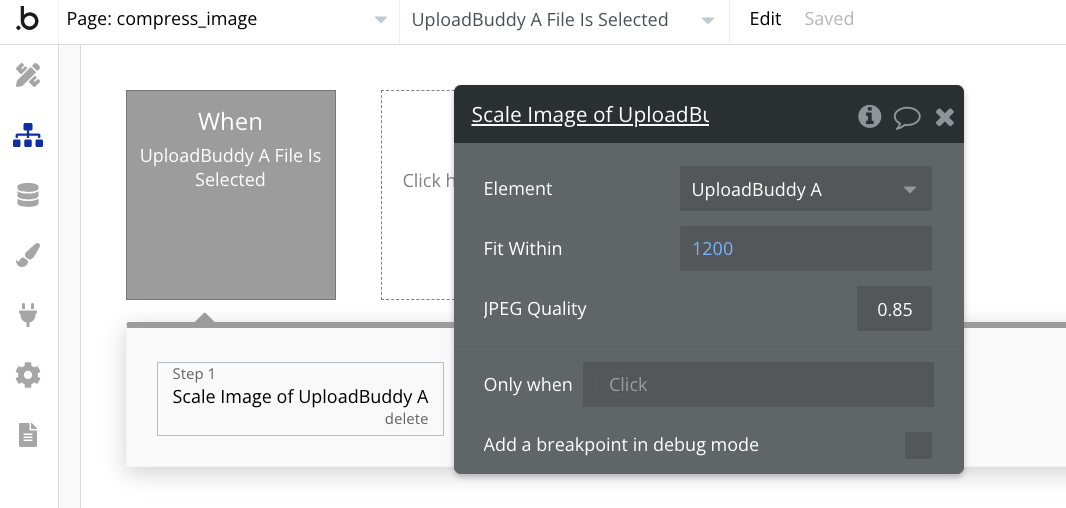Open the Settings tab gear icon

tap(28, 375)
